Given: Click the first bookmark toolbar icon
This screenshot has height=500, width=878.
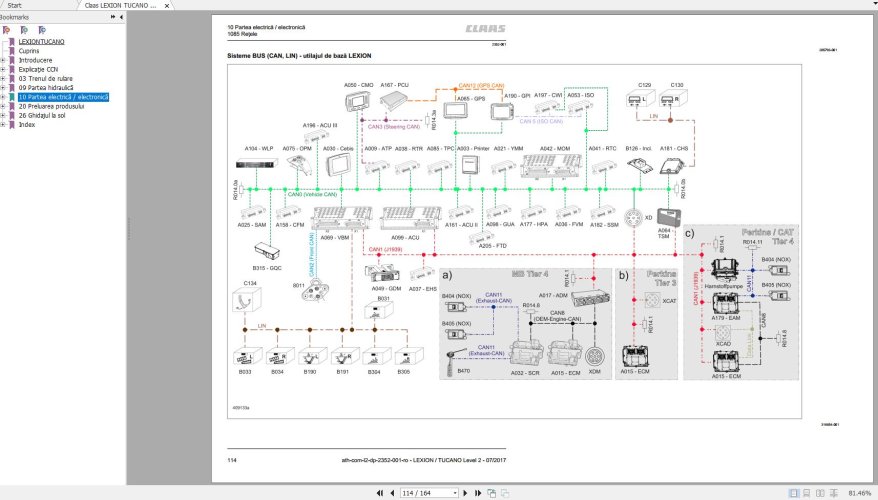Looking at the screenshot, I should pos(6,30).
